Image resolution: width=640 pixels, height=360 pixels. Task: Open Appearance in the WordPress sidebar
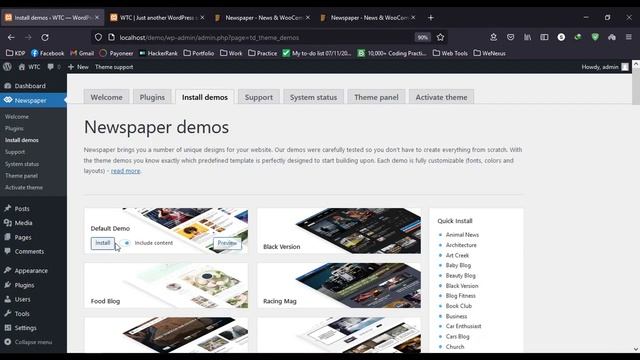click(31, 271)
